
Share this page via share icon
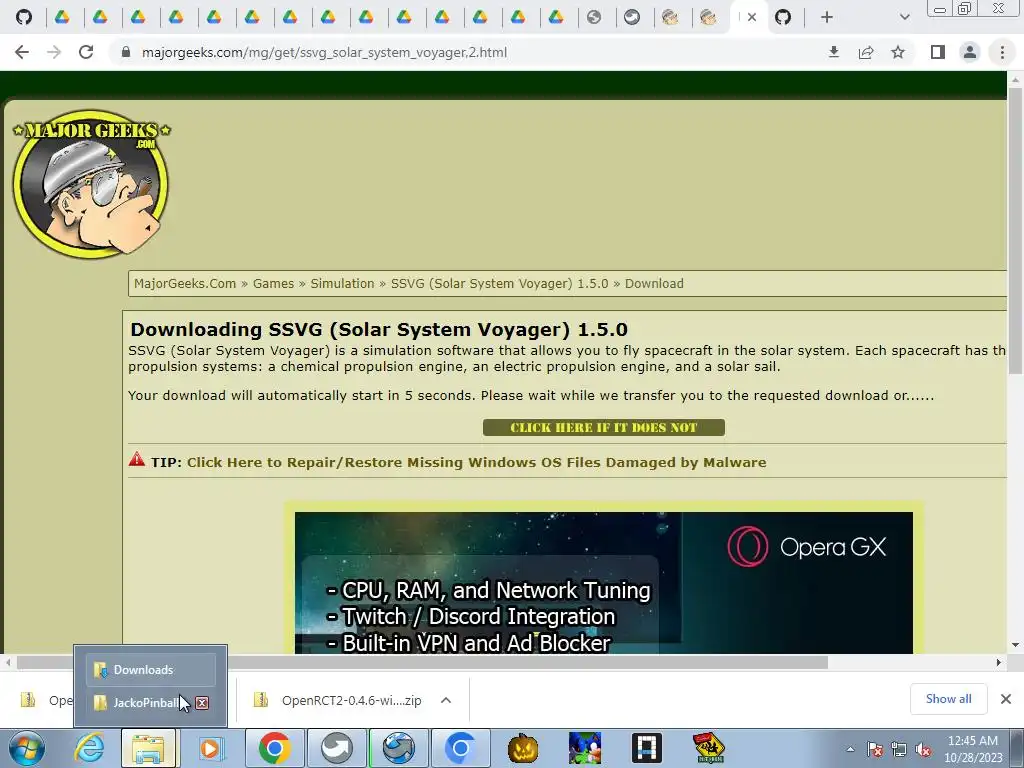coord(866,52)
